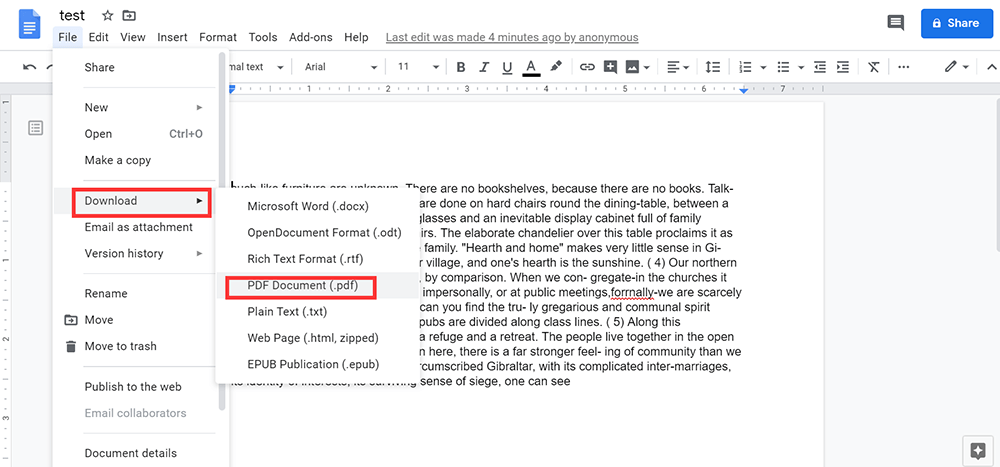Click the Bold formatting icon
Image resolution: width=1000 pixels, height=467 pixels.
[461, 67]
